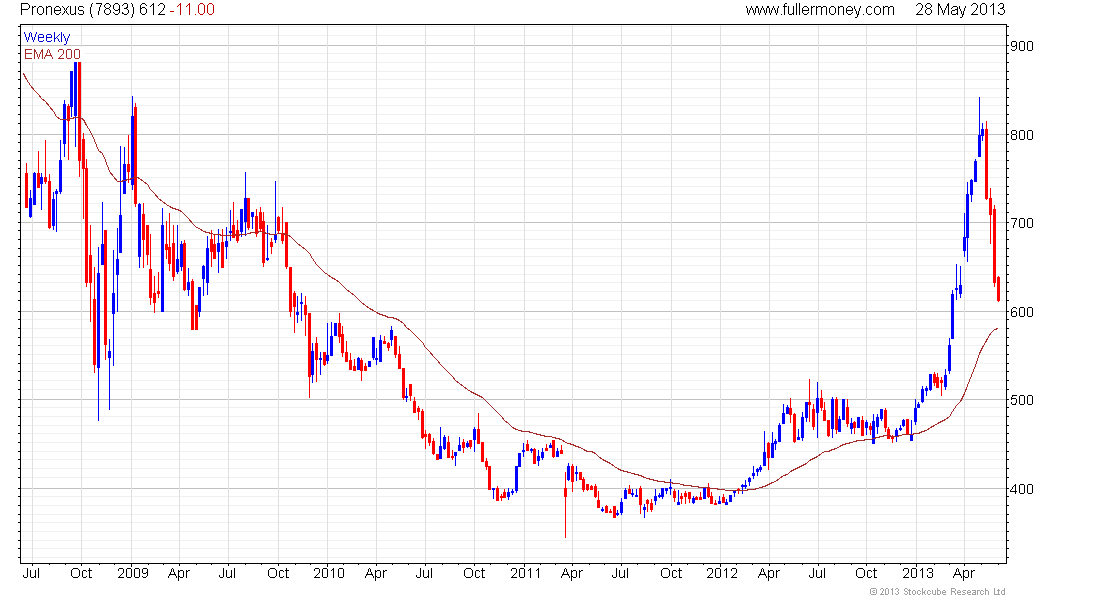1100x600 pixels.
Task: Click the 800 price axis label
Action: tap(1021, 135)
